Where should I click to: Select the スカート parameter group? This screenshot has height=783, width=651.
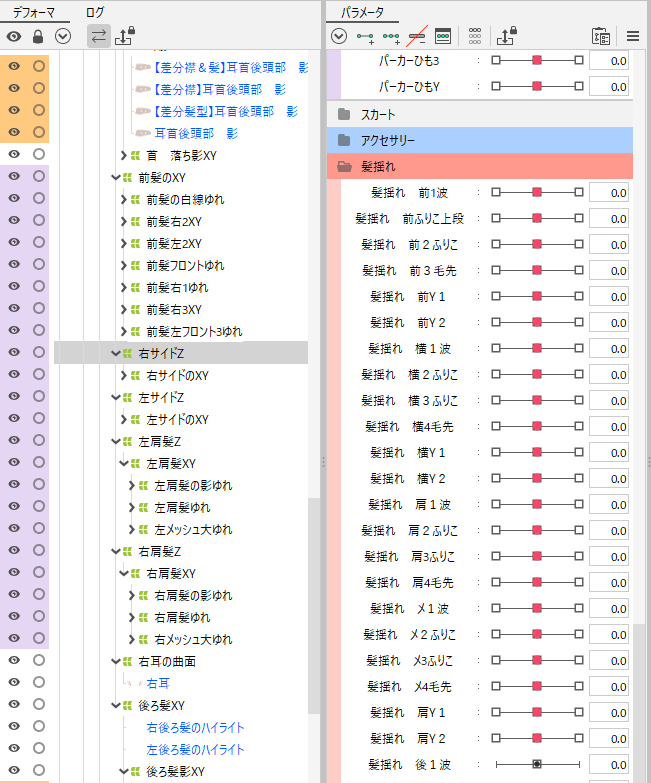(480, 114)
